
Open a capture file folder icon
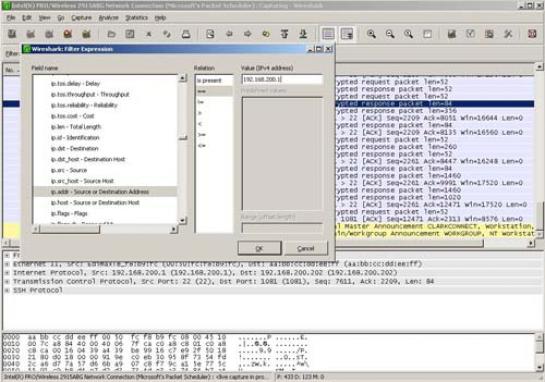coord(111,34)
